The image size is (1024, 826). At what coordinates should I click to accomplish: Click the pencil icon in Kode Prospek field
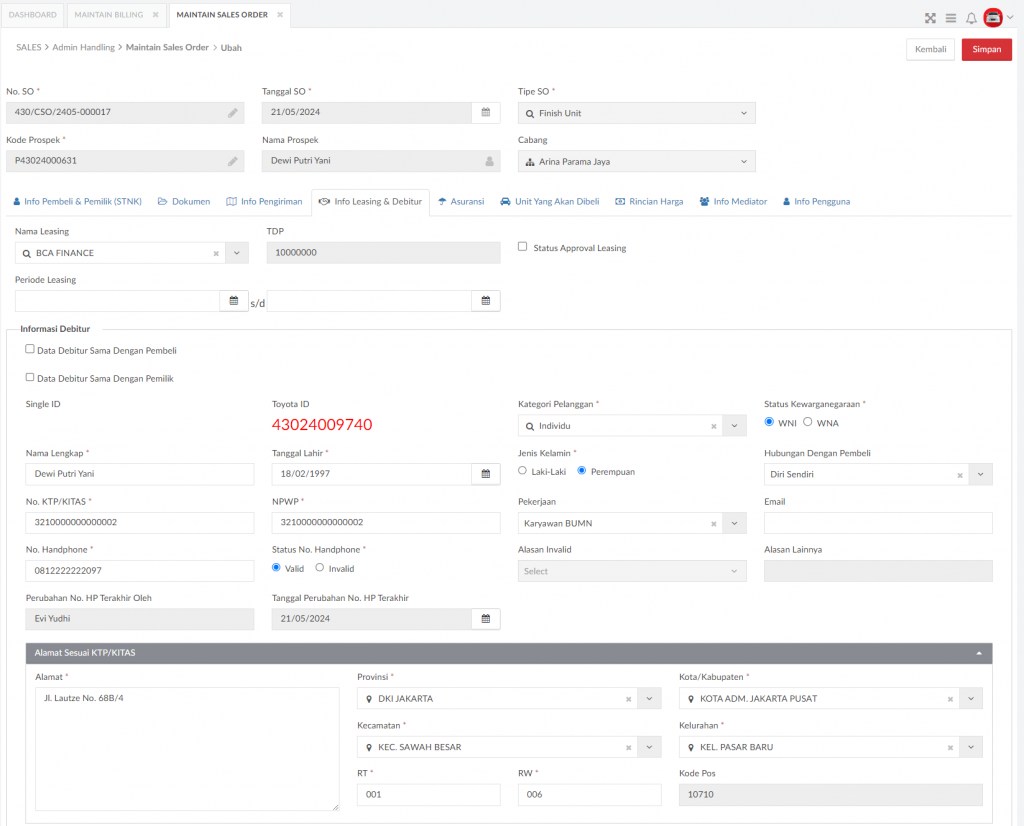coord(232,161)
